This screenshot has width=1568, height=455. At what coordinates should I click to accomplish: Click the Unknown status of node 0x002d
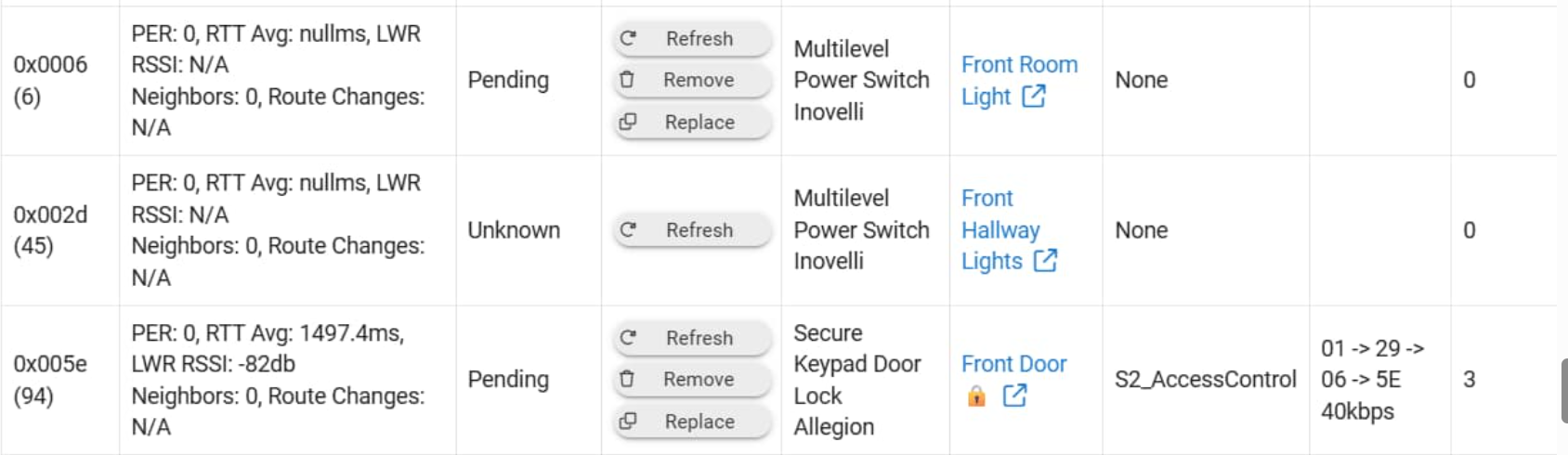(514, 230)
